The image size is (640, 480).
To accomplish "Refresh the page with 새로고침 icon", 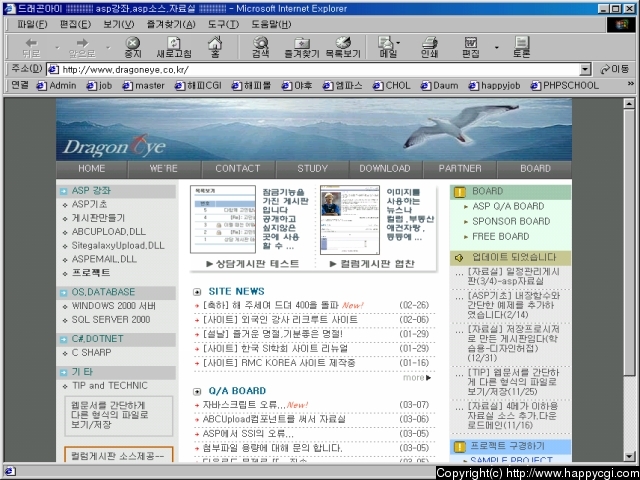I will (x=174, y=47).
